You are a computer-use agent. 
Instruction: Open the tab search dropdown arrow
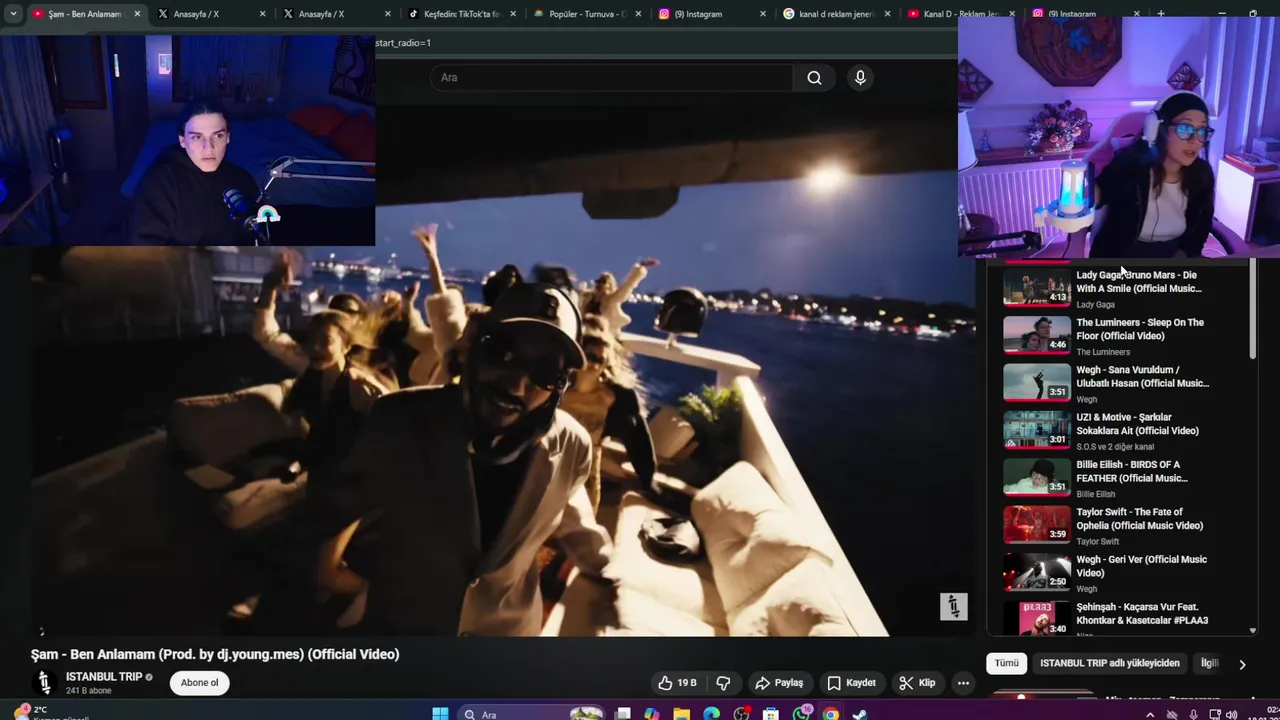[13, 14]
